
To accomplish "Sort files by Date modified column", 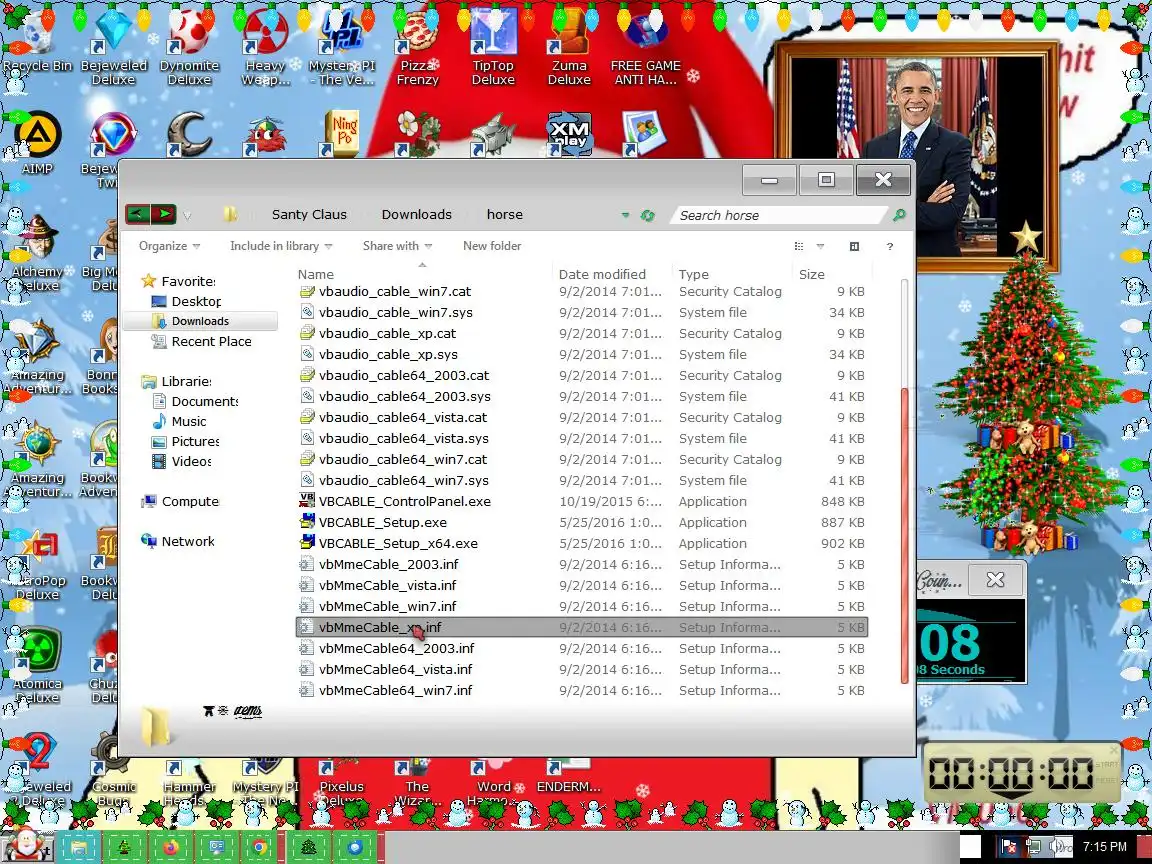I will [613, 274].
